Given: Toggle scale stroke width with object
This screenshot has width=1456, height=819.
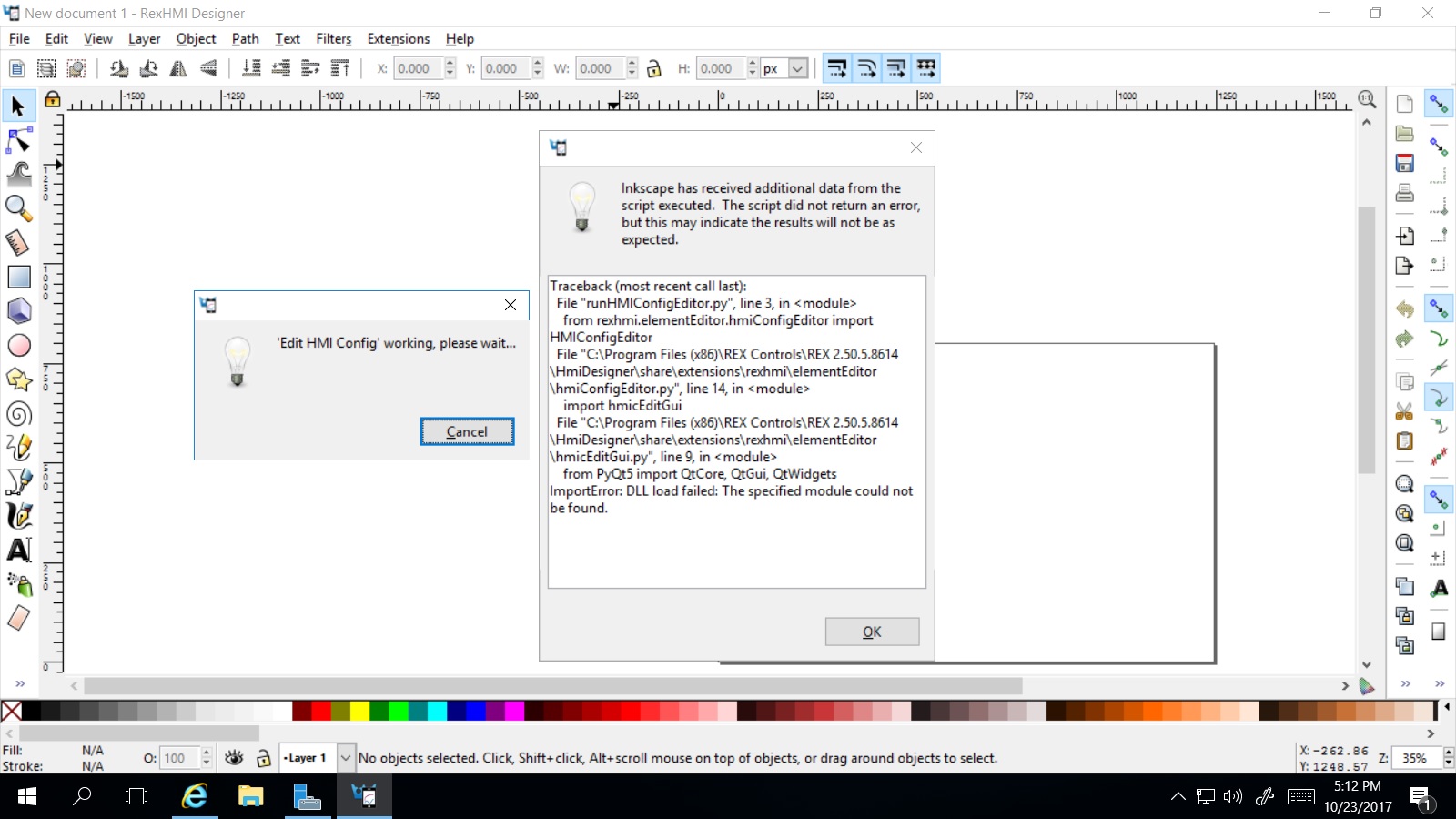Looking at the screenshot, I should (837, 68).
